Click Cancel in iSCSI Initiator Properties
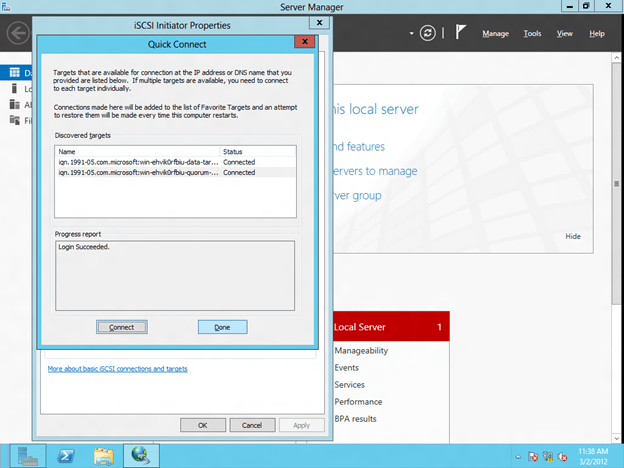Screen dimensions: 624x468 252,425
